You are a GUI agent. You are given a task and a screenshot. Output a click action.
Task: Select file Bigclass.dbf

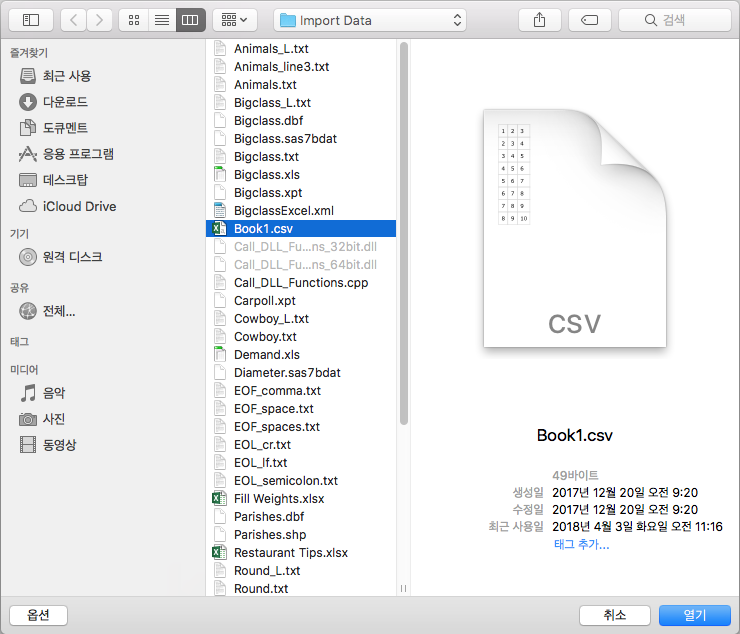point(301,120)
